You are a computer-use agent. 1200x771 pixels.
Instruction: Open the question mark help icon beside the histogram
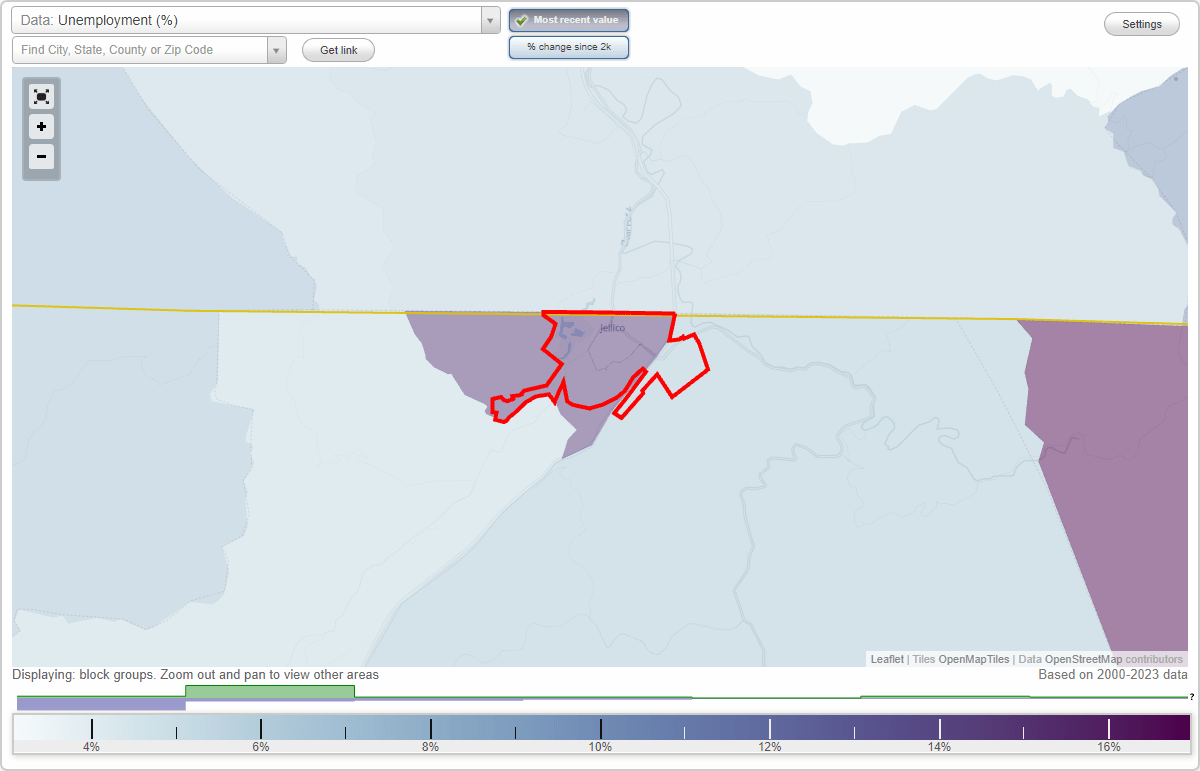pyautogui.click(x=1193, y=697)
